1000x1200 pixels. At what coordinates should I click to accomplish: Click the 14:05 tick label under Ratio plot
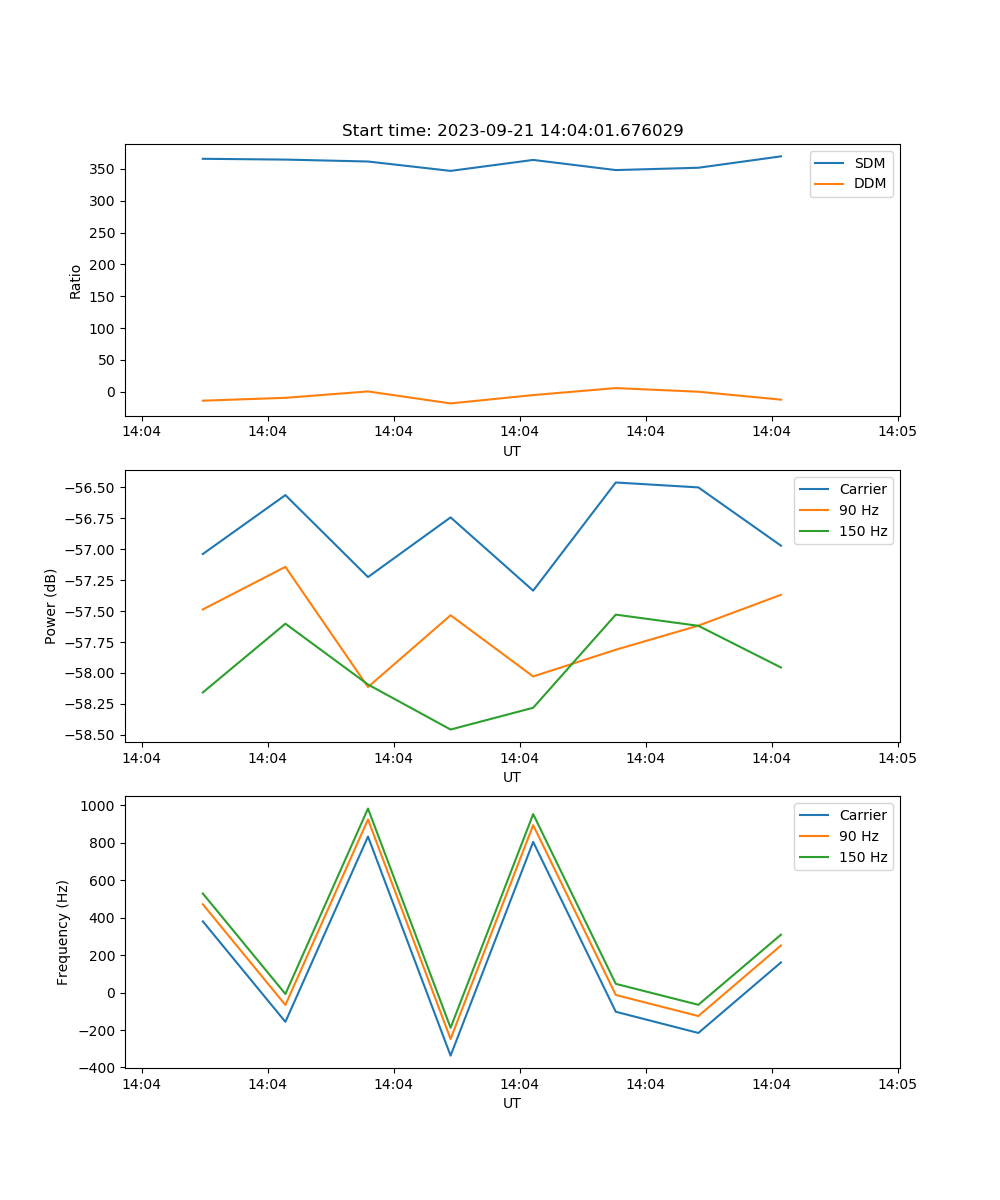click(x=897, y=432)
